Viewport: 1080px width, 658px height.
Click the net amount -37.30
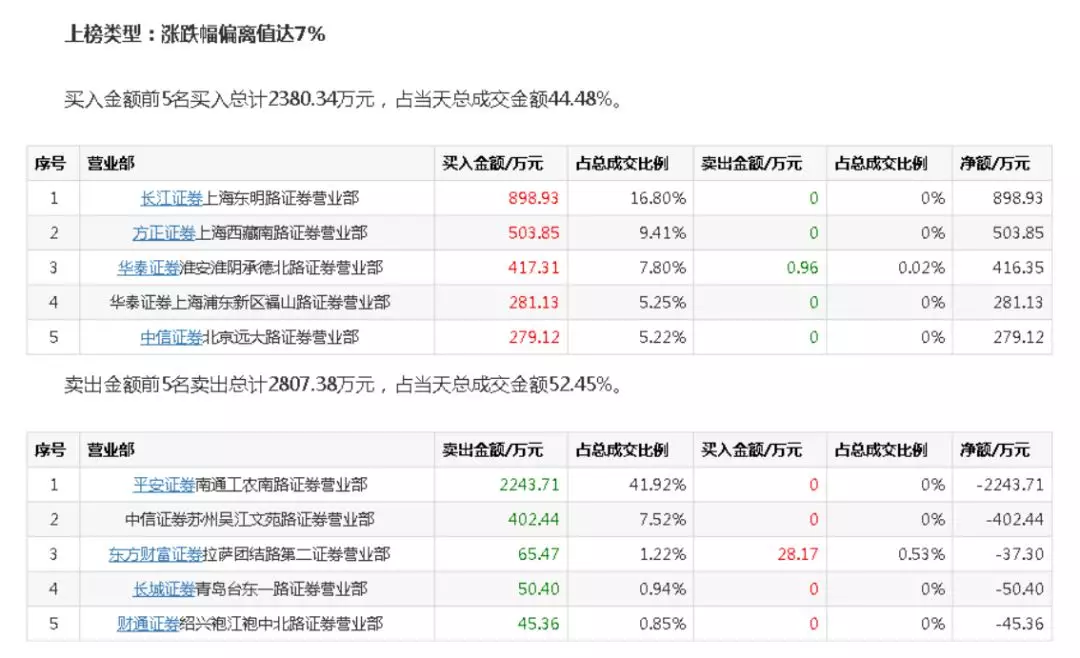point(1019,554)
